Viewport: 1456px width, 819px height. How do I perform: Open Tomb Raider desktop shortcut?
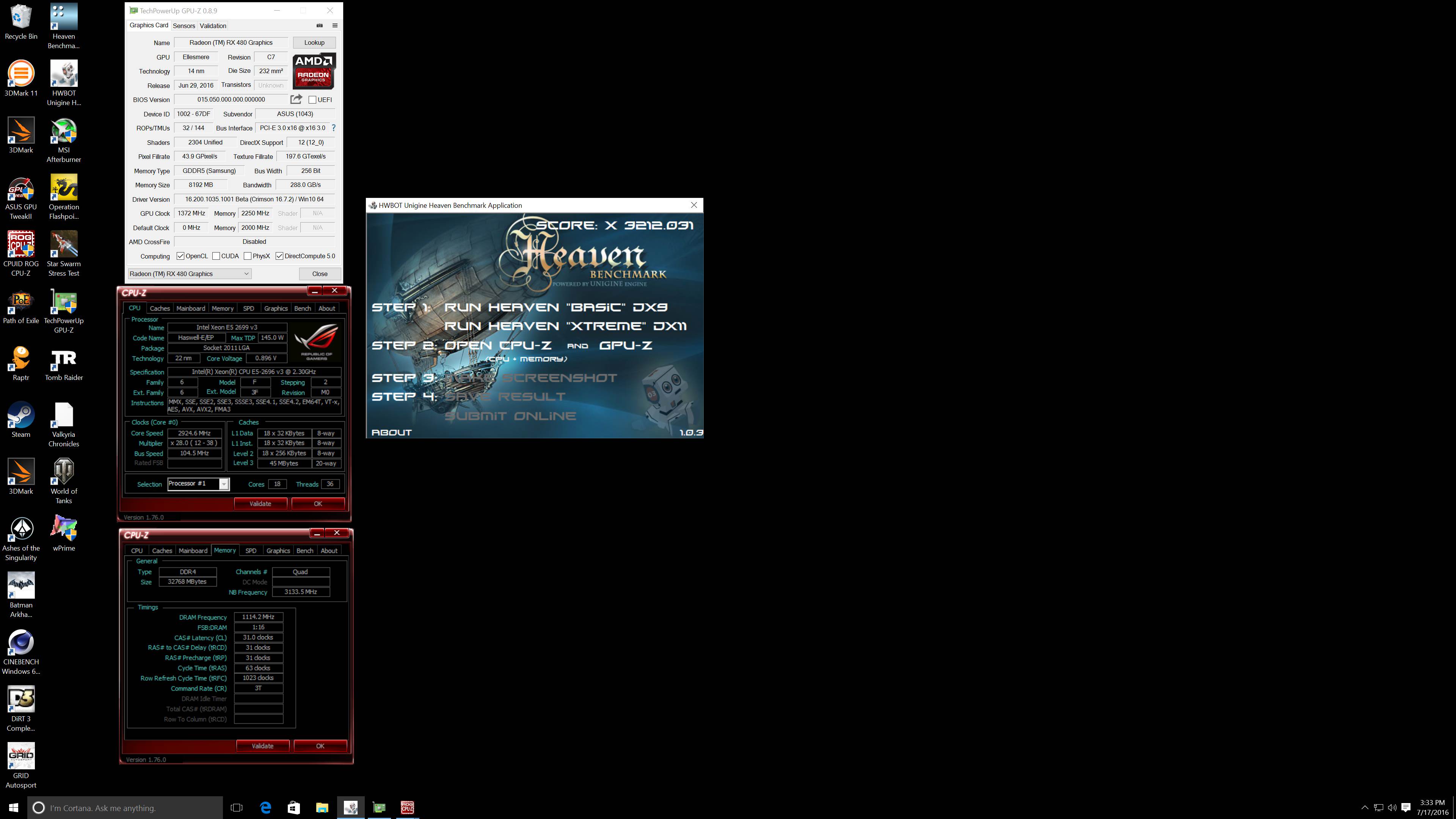(64, 364)
